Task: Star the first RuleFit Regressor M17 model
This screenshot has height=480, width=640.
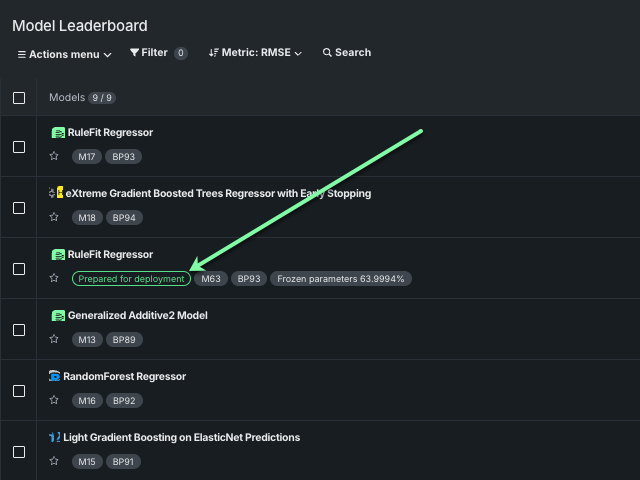Action: 55,156
